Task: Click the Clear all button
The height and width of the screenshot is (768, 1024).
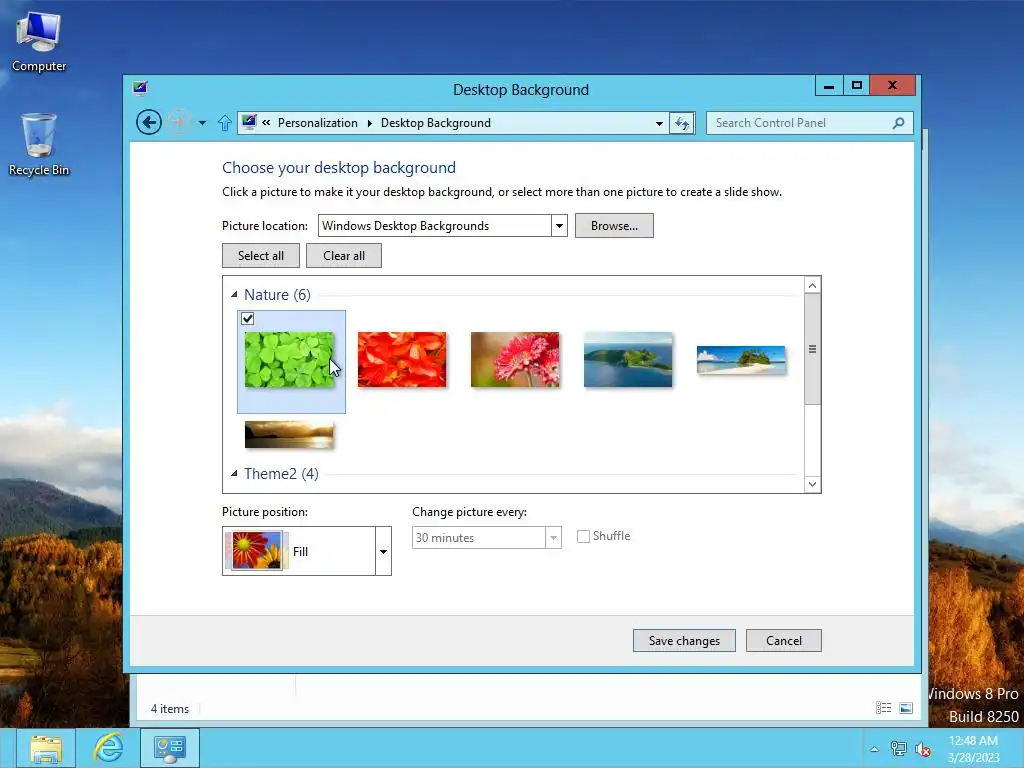Action: [344, 256]
